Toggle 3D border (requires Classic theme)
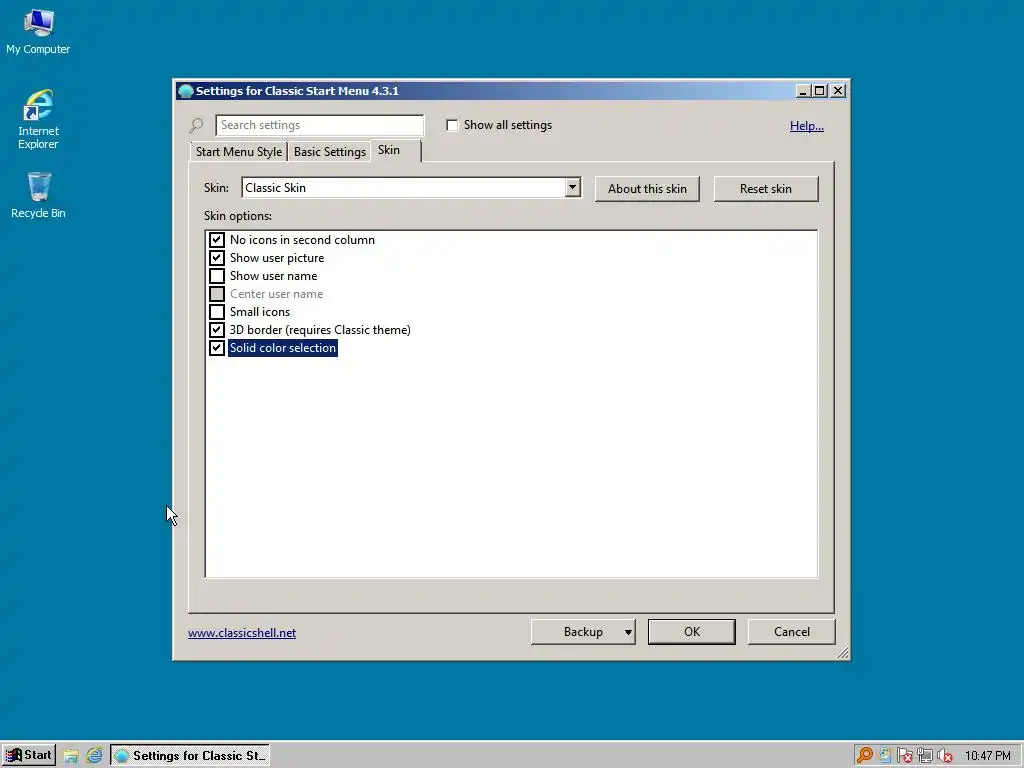 (217, 330)
